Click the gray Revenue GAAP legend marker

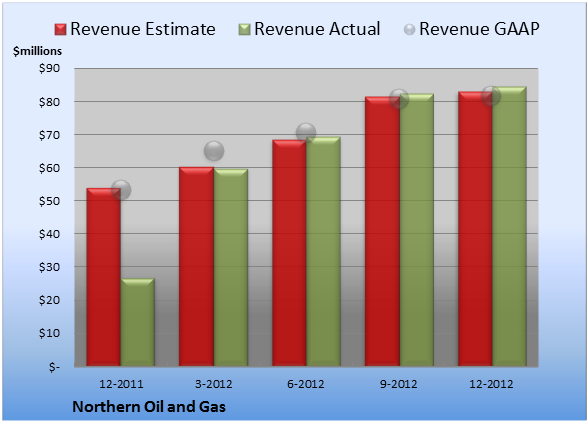(x=409, y=29)
